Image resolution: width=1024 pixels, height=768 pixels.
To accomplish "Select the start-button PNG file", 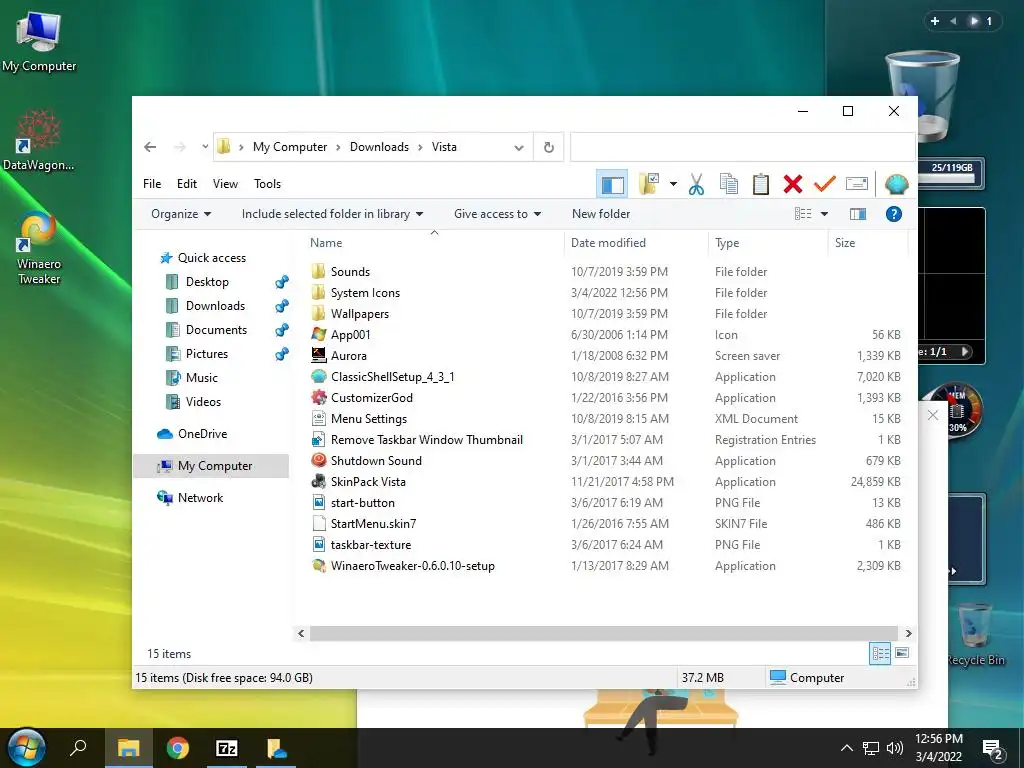I will (x=362, y=503).
